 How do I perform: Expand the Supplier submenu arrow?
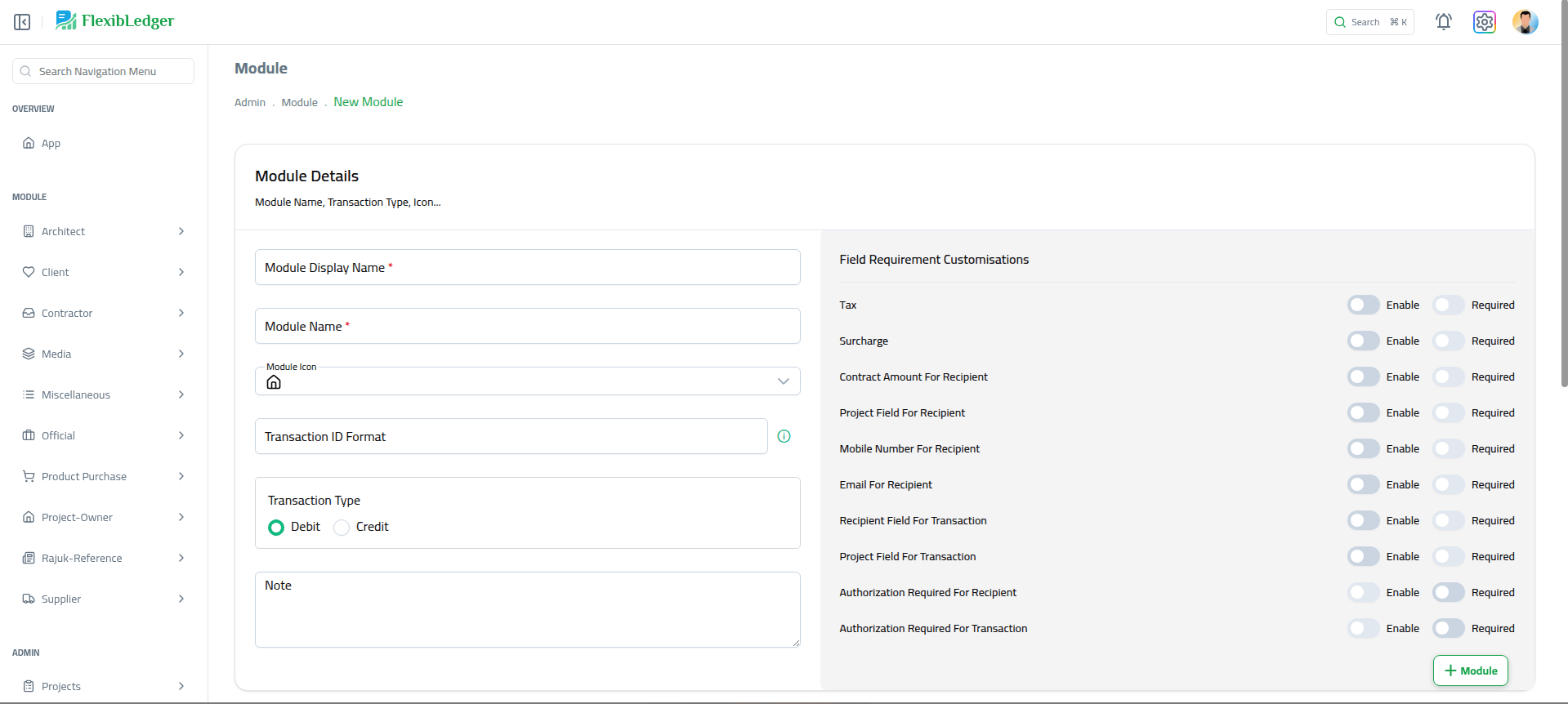click(x=181, y=599)
